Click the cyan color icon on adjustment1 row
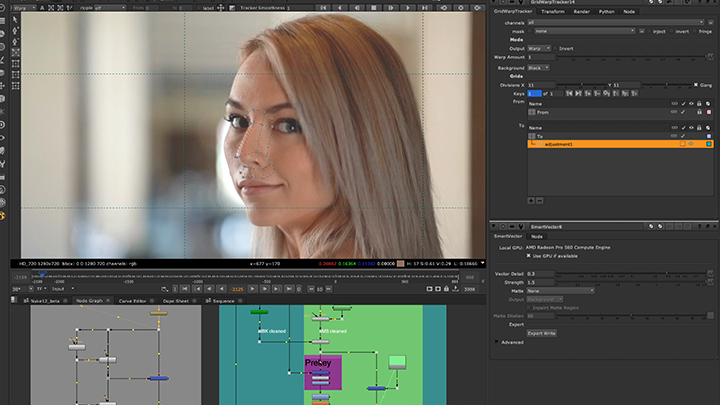The height and width of the screenshot is (405, 720). coord(709,144)
